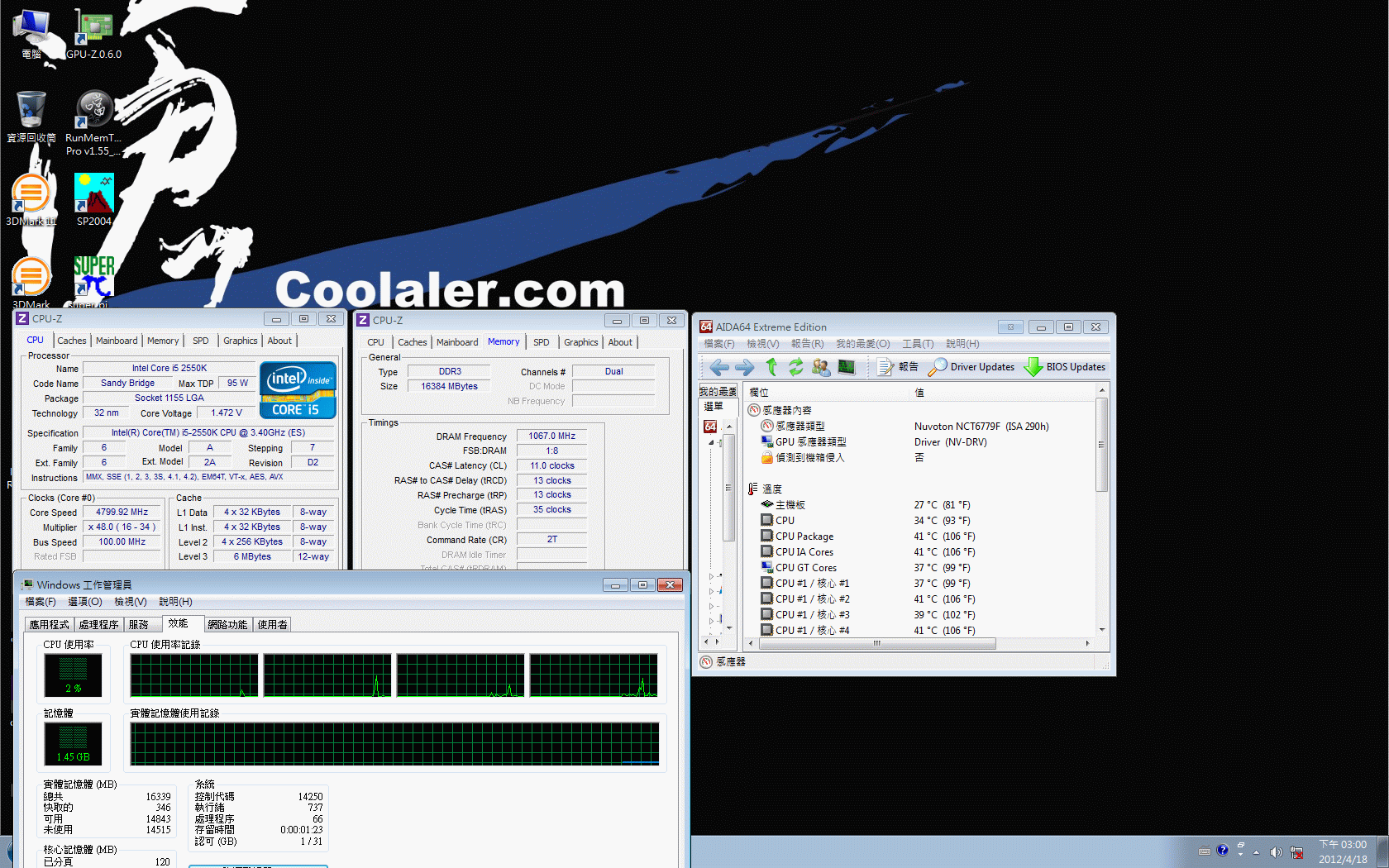Screen dimensions: 1389x868
Task: Select the 我的最愛 tab in AIDA64 sidebar
Action: (718, 392)
